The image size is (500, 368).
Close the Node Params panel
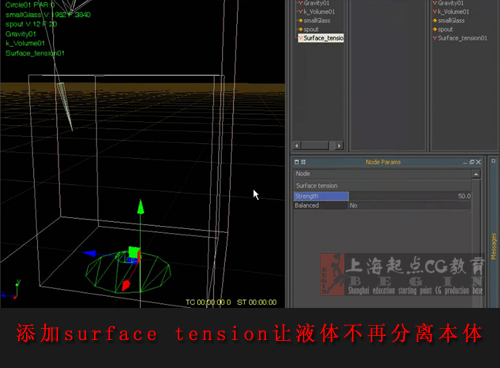point(478,162)
